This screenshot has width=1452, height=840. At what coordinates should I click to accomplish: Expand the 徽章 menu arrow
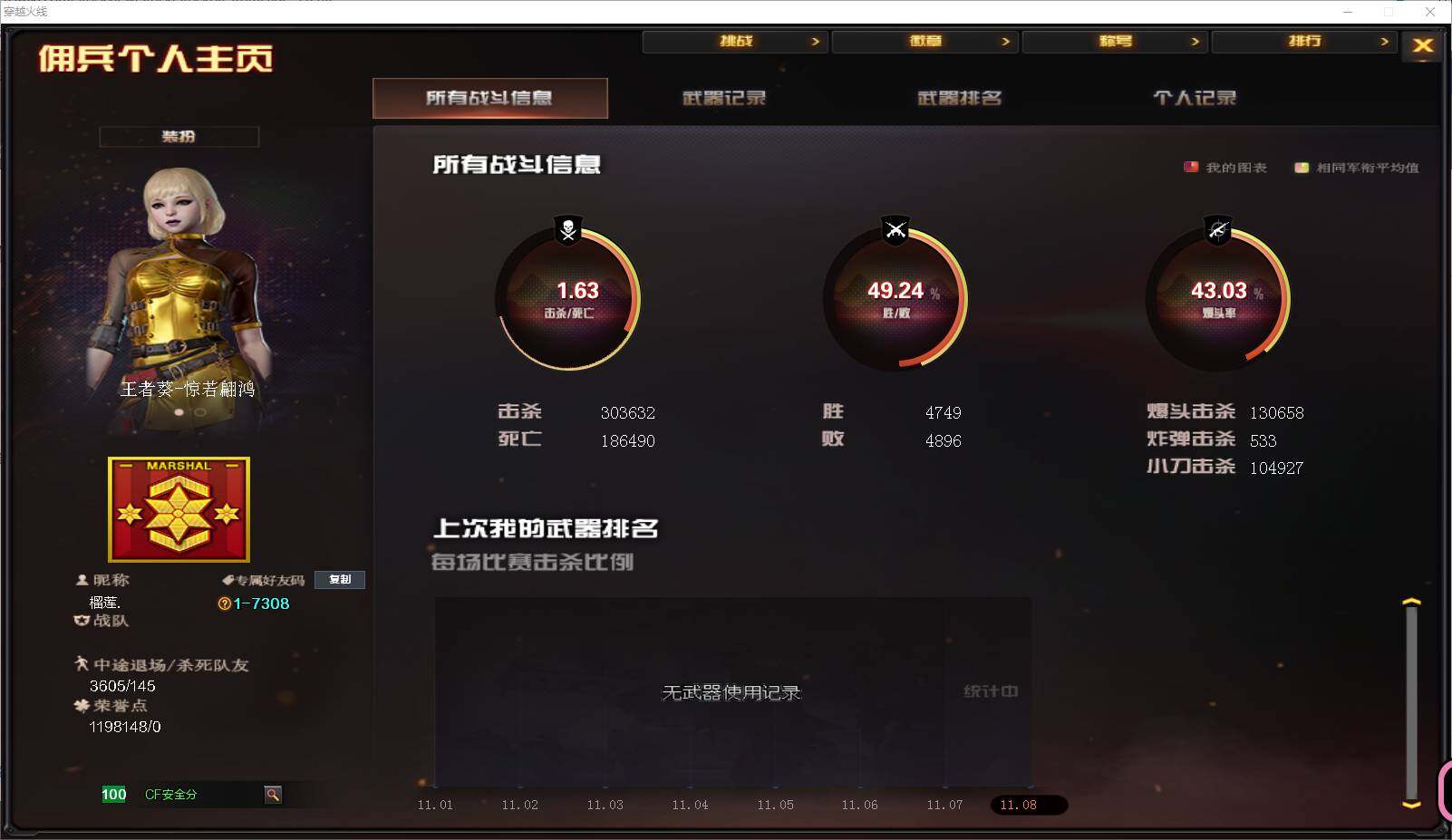(1005, 42)
